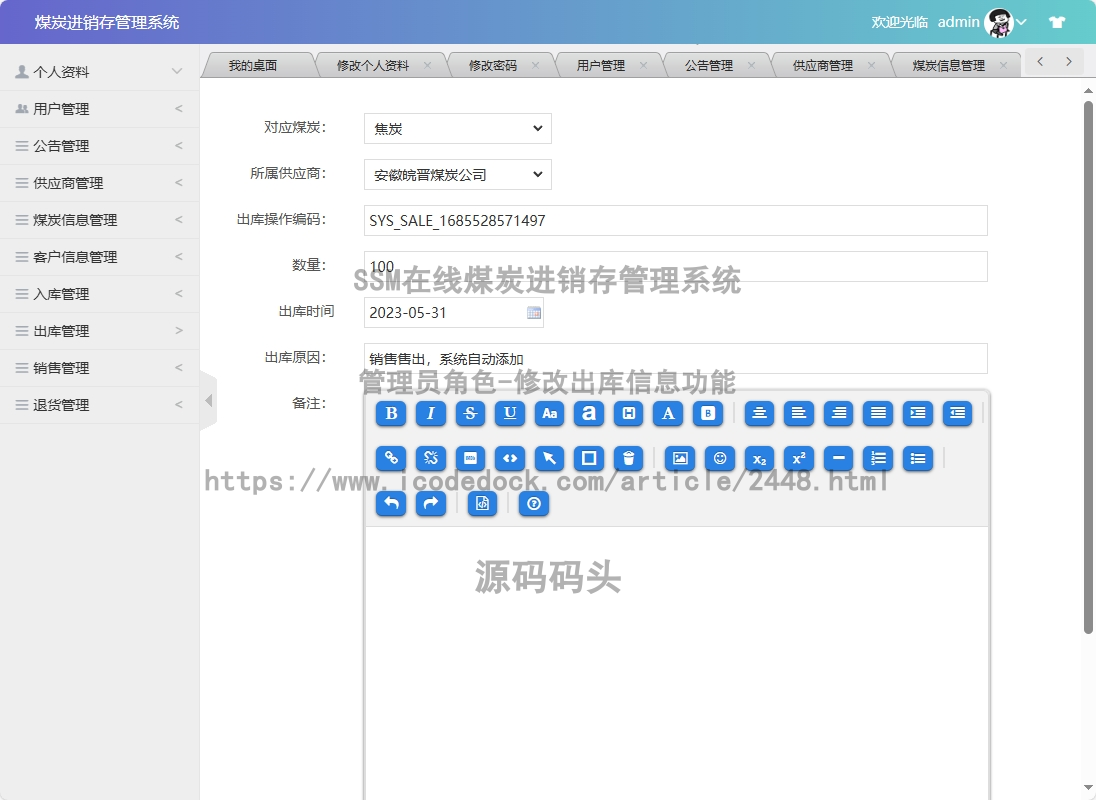
Task: Insert an image into the remarks
Action: pyautogui.click(x=680, y=458)
